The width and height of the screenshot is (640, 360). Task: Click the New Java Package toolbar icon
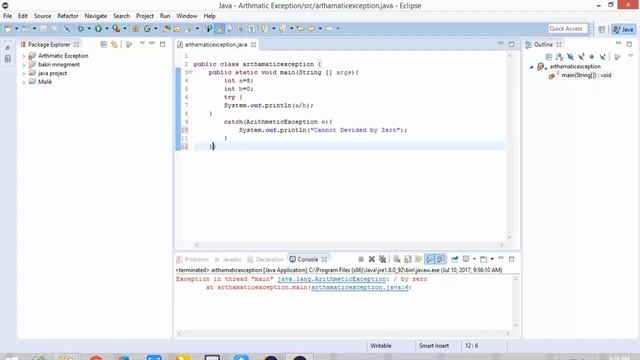(x=136, y=29)
